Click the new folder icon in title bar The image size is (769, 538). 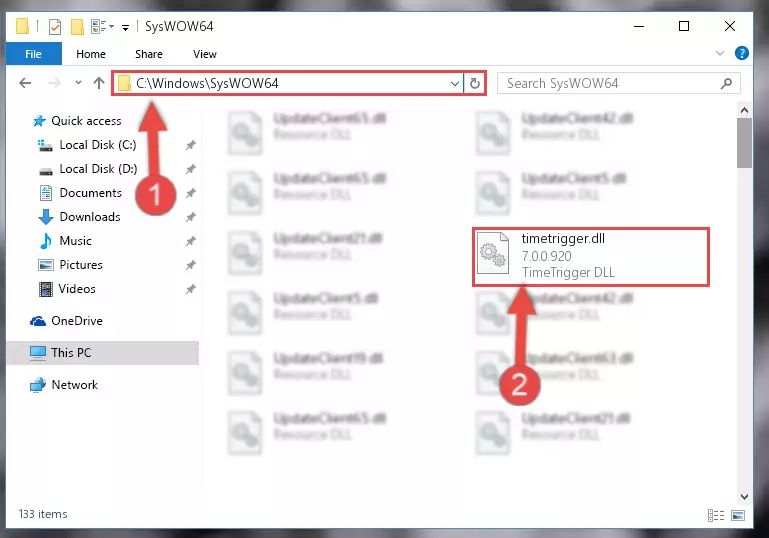(x=77, y=26)
